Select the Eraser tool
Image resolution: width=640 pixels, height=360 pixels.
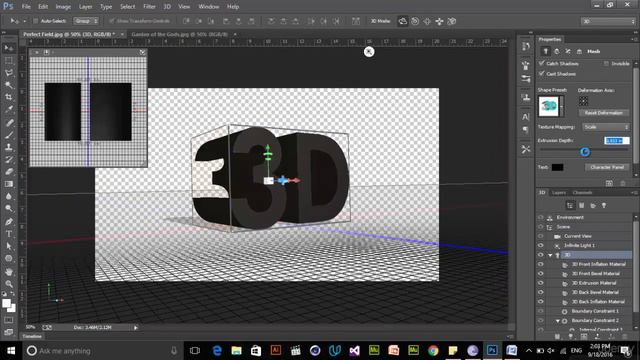coord(9,171)
